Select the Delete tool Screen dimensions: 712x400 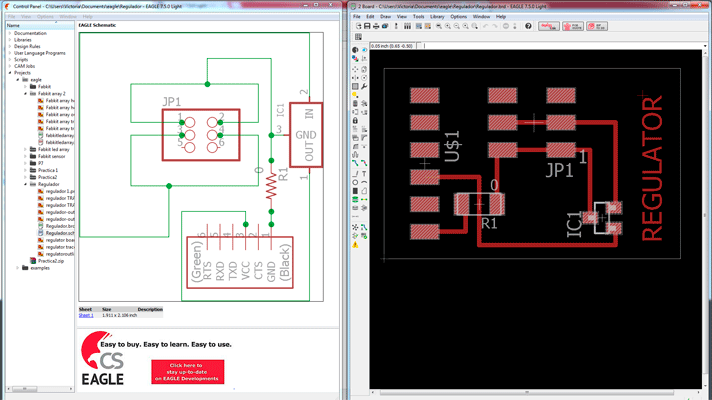click(355, 104)
